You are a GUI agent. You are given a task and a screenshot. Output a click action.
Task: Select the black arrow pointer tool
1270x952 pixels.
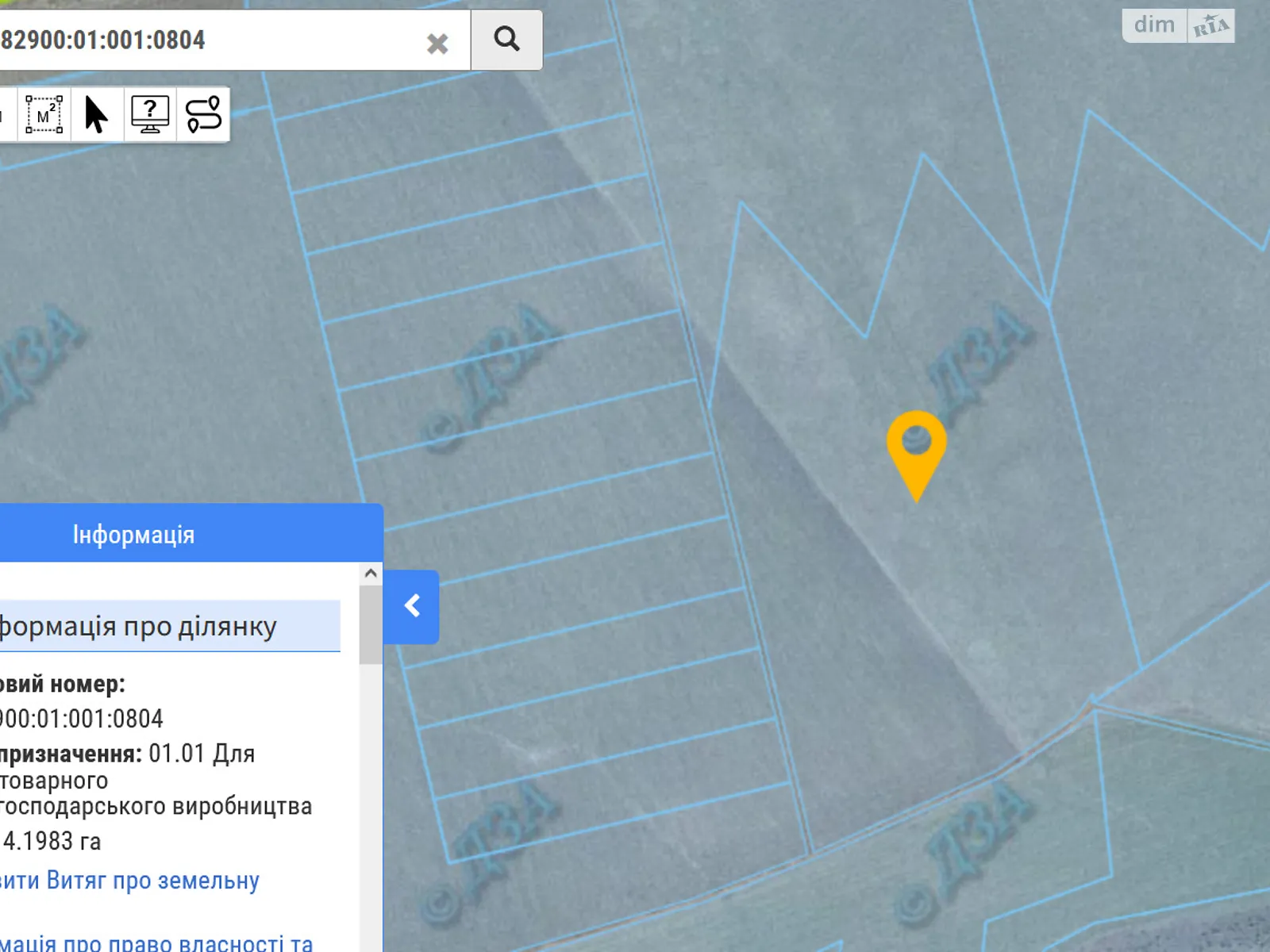96,115
